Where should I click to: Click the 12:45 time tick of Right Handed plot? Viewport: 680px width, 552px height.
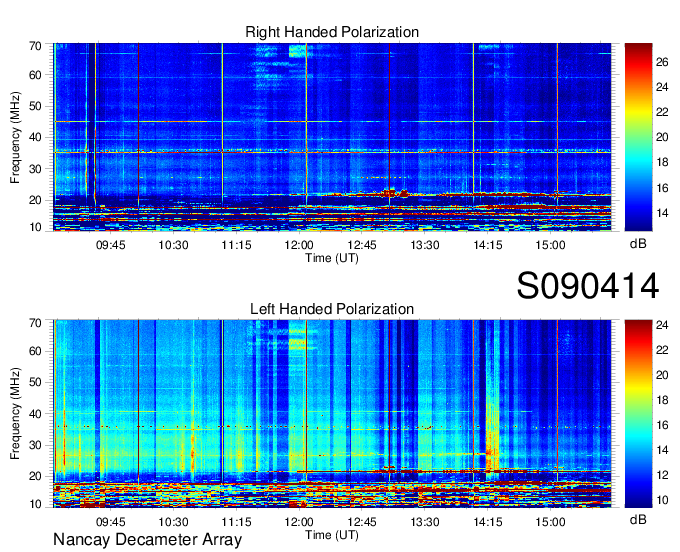[x=362, y=245]
